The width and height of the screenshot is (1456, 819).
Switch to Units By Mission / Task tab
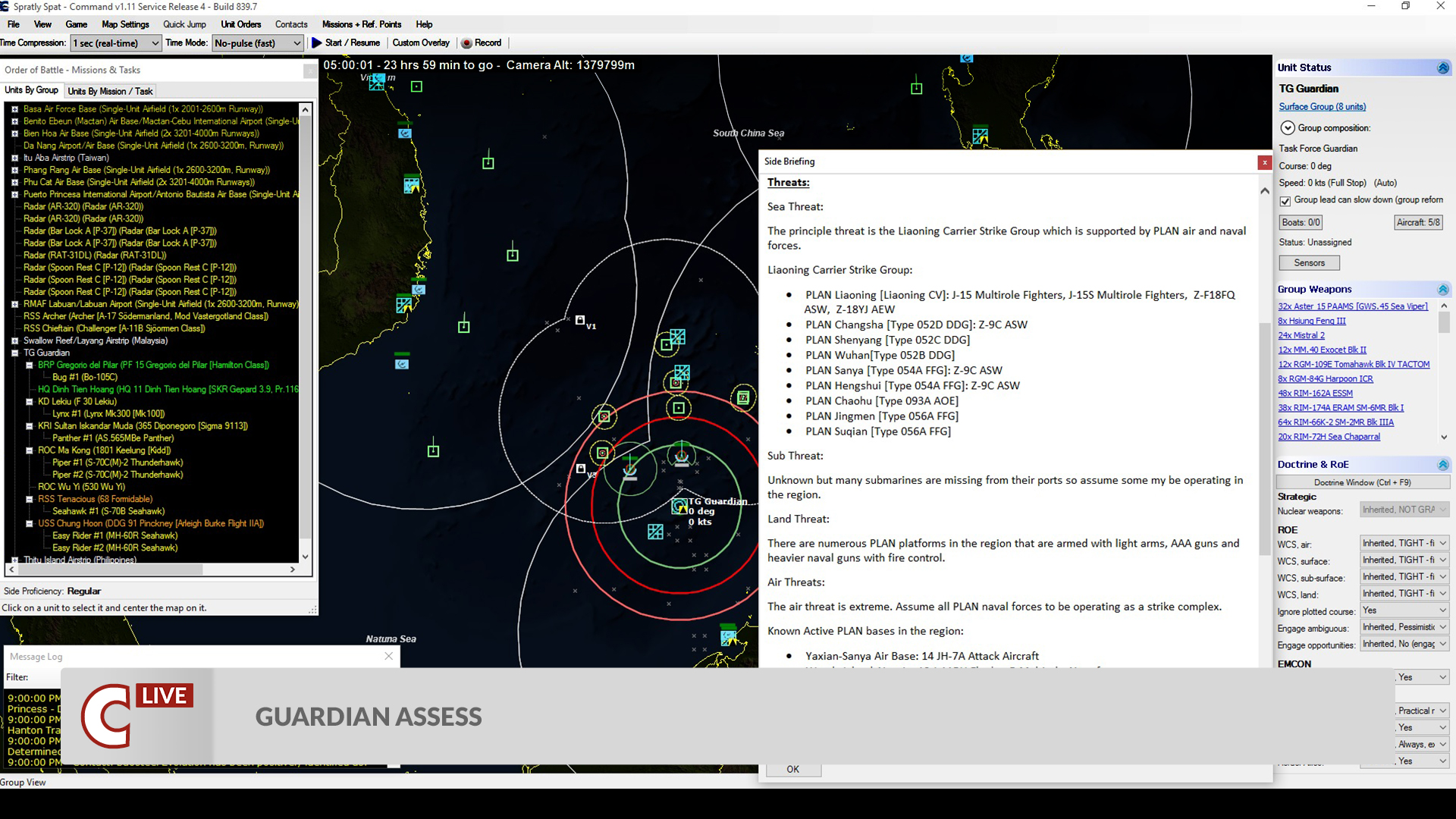tap(111, 91)
